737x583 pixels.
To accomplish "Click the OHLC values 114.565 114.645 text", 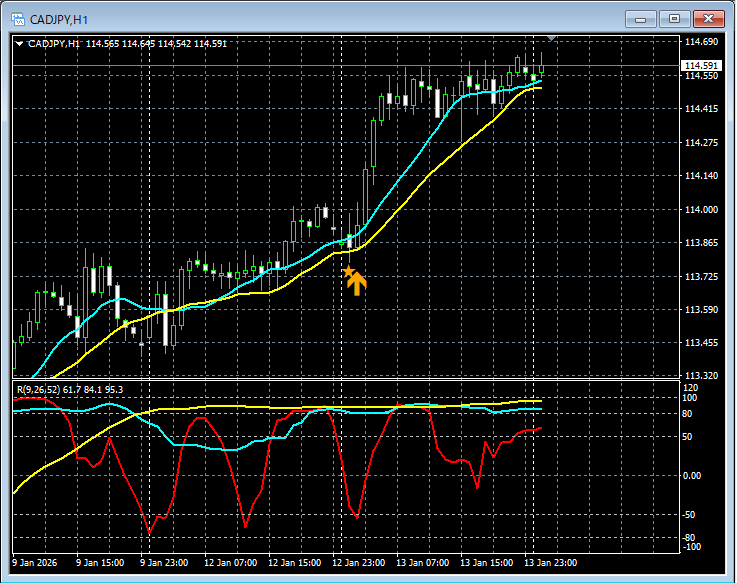I will coord(120,44).
